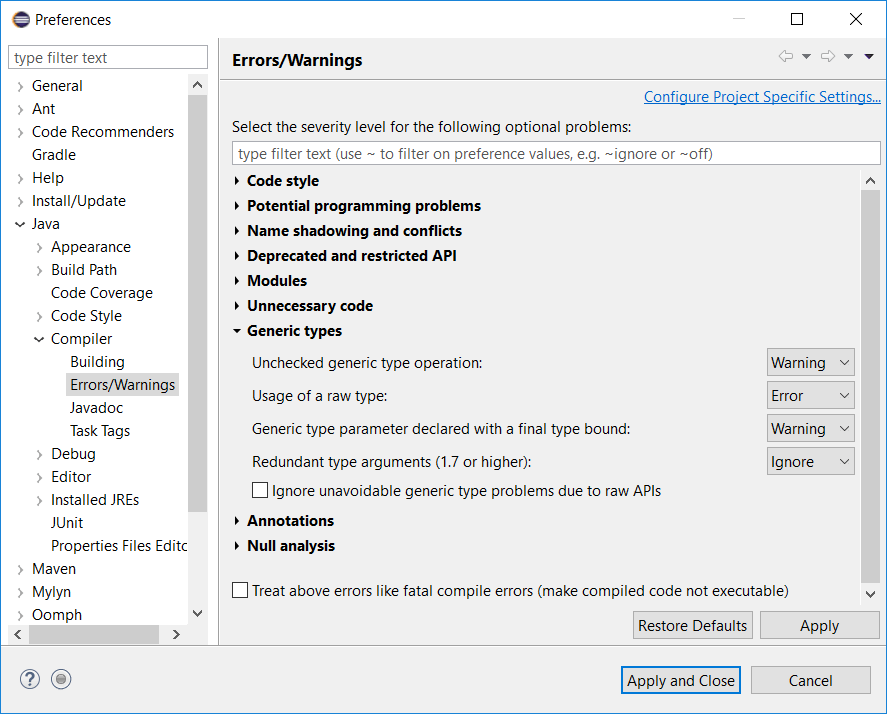Open the Help question mark icon
Viewport: 887px width, 714px height.
(x=30, y=679)
